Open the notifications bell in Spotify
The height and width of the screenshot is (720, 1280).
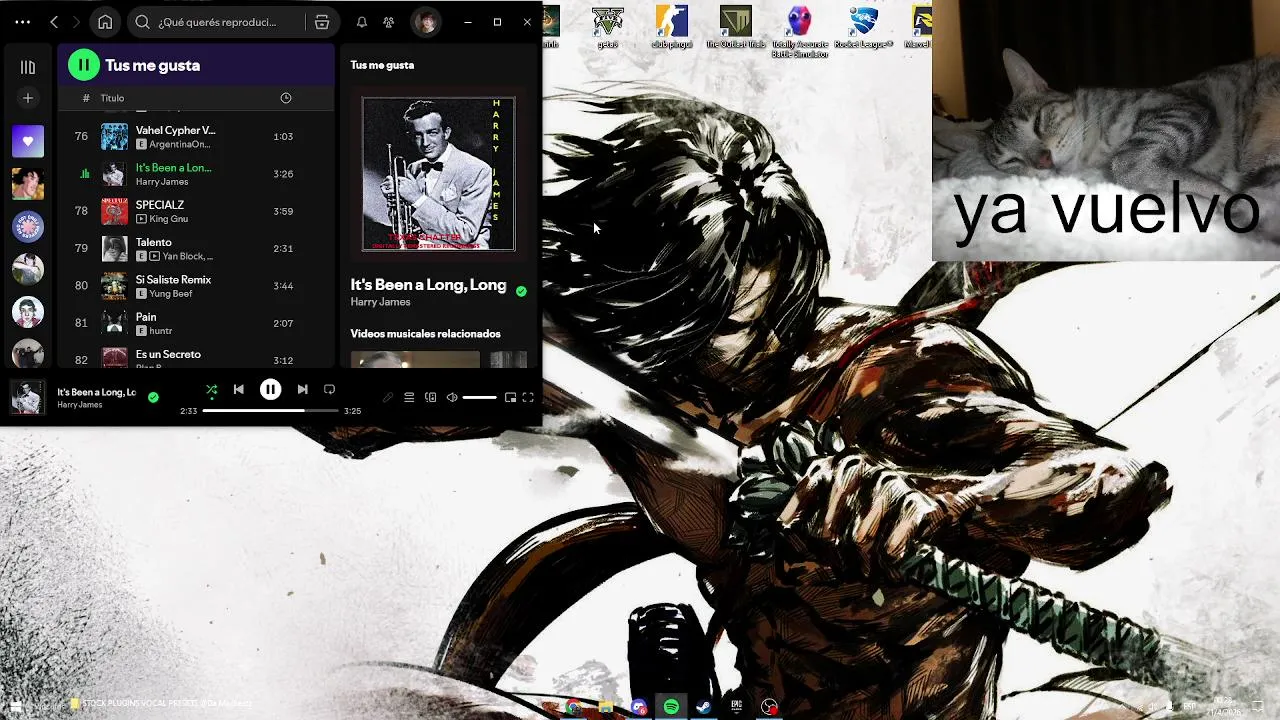coord(362,22)
